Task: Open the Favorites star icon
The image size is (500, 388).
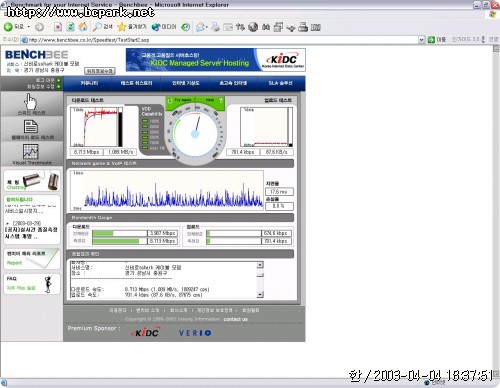Action: point(122,27)
